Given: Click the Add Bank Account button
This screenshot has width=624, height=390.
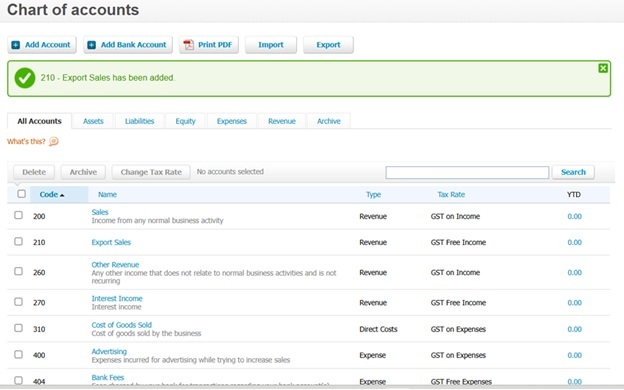Looking at the screenshot, I should pos(128,45).
